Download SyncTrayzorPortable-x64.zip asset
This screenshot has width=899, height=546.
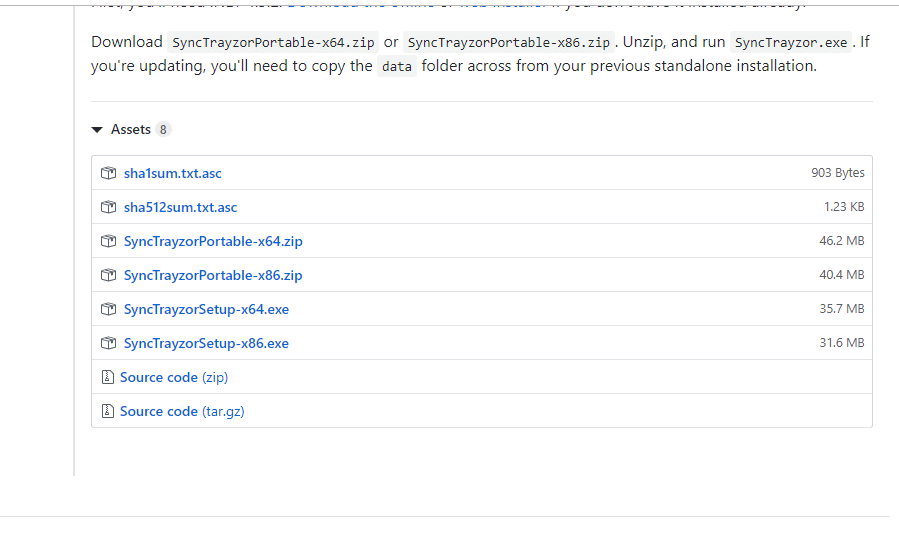[x=213, y=241]
